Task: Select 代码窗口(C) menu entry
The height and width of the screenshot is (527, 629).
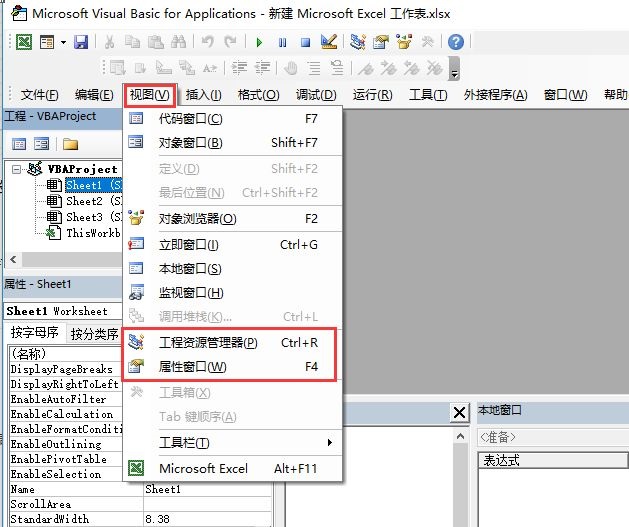Action: click(x=233, y=119)
